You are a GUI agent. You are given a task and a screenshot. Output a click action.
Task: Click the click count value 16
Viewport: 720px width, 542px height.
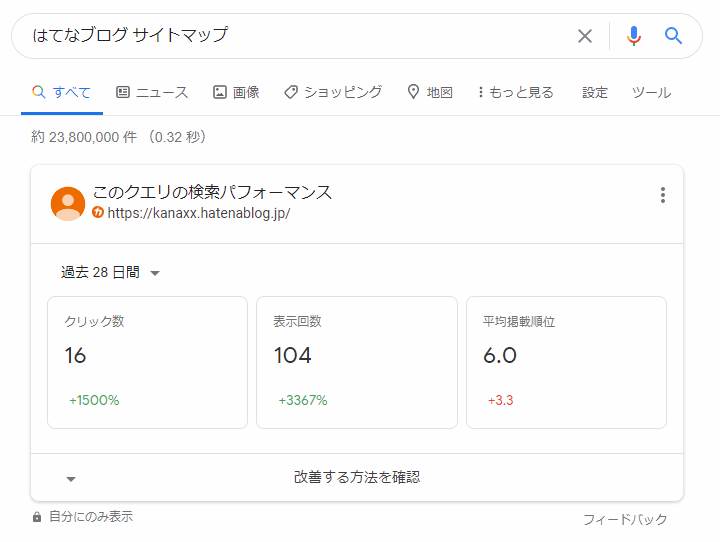tap(75, 356)
